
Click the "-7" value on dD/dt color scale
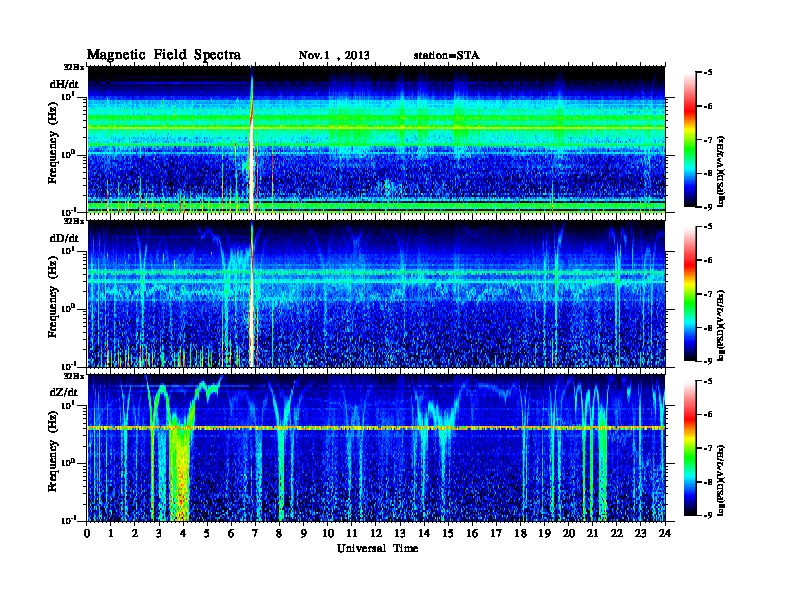(x=708, y=294)
